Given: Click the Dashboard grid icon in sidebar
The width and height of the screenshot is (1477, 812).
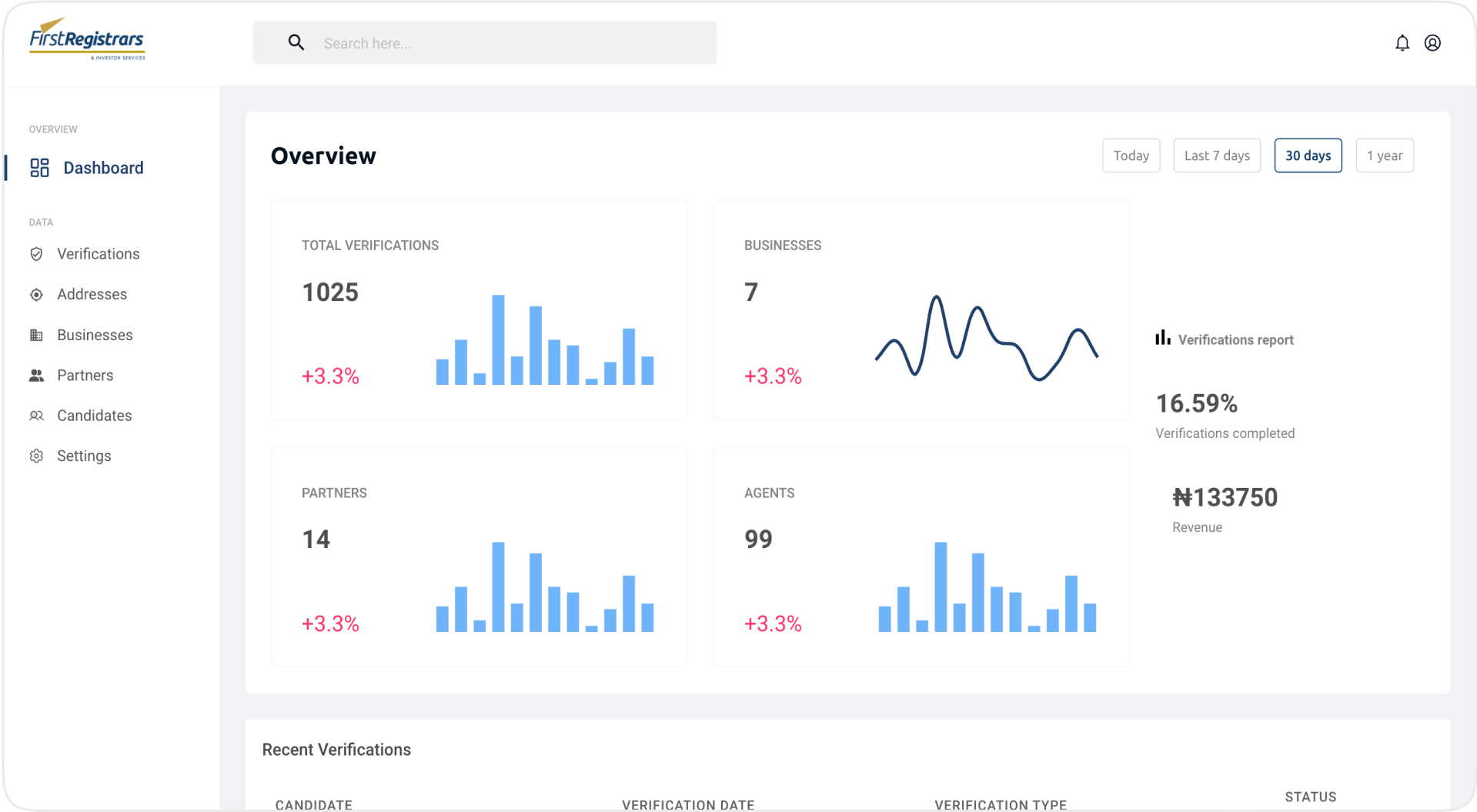Looking at the screenshot, I should pyautogui.click(x=39, y=168).
